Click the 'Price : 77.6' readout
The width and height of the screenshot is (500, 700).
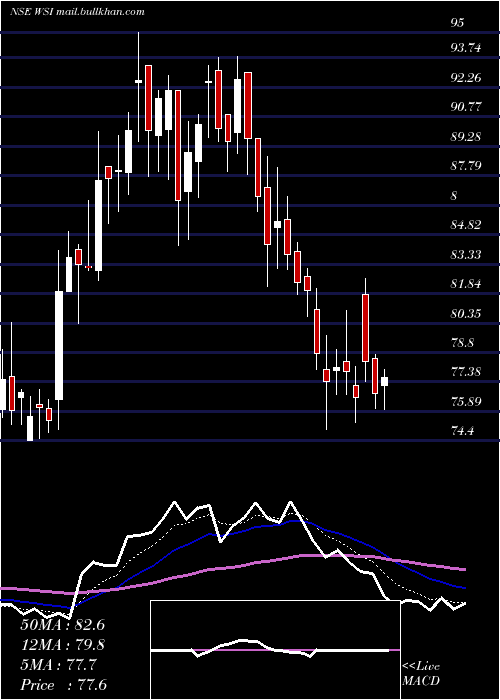pyautogui.click(x=63, y=685)
